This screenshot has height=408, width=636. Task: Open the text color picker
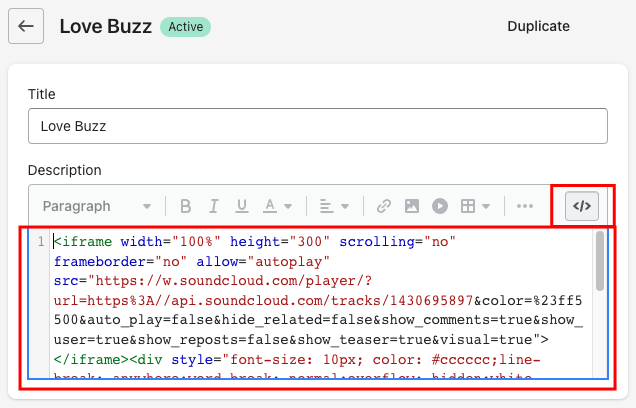270,206
